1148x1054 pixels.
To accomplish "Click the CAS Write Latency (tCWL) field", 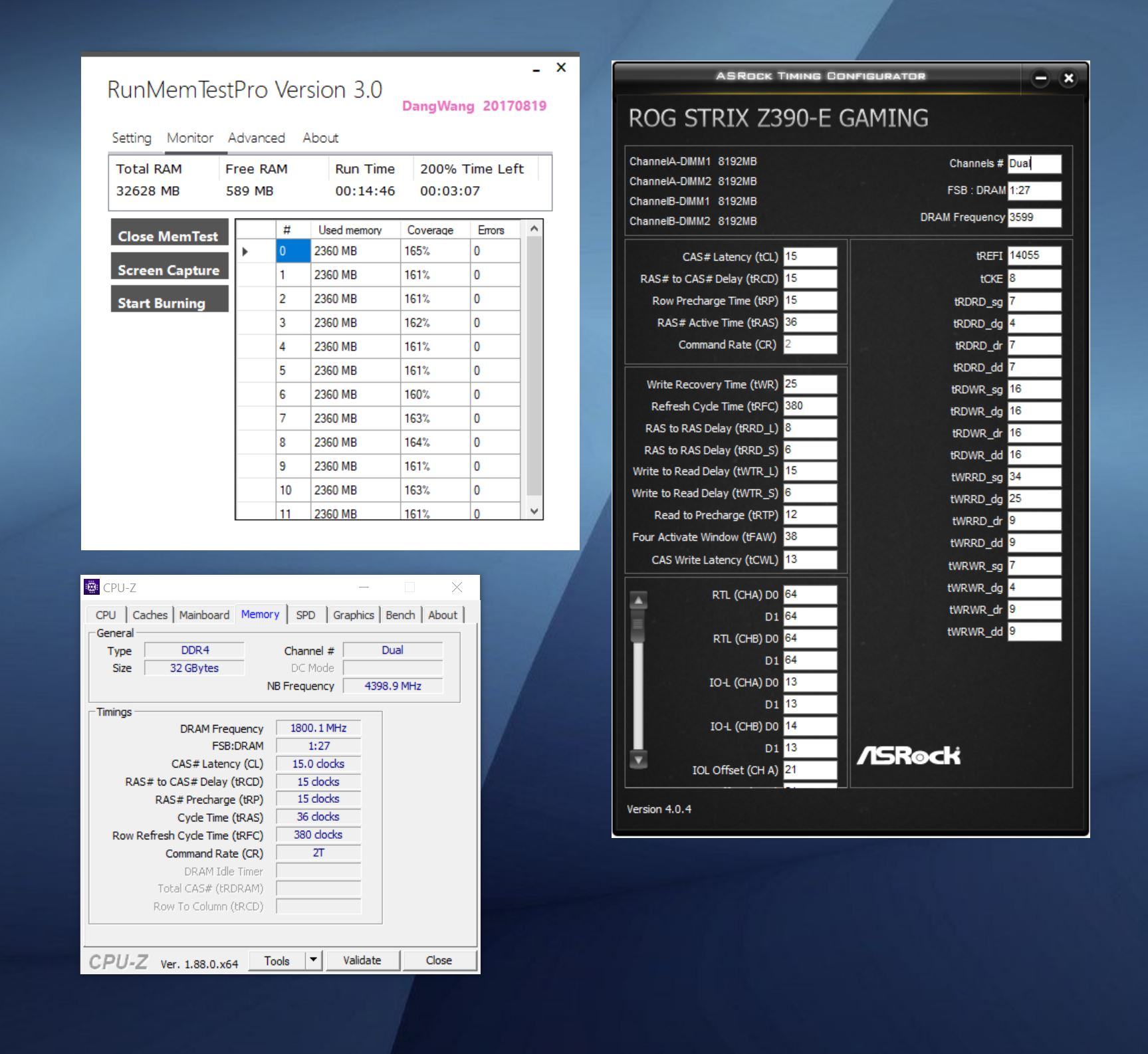I will click(x=810, y=560).
